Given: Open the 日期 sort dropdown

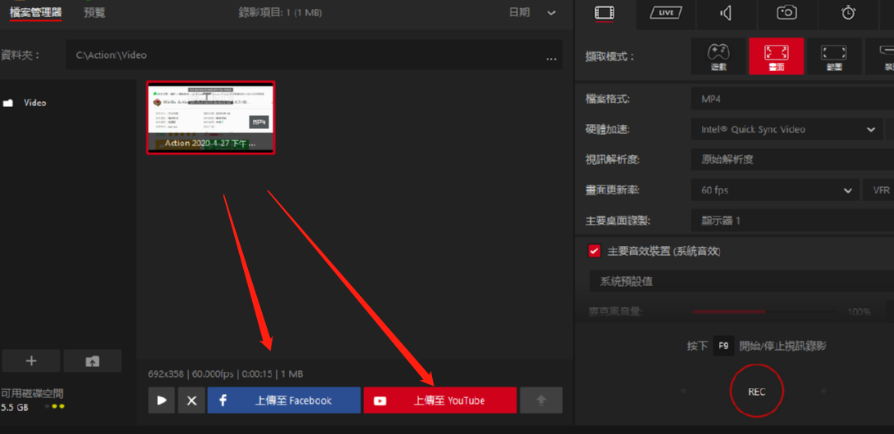Looking at the screenshot, I should click(533, 13).
